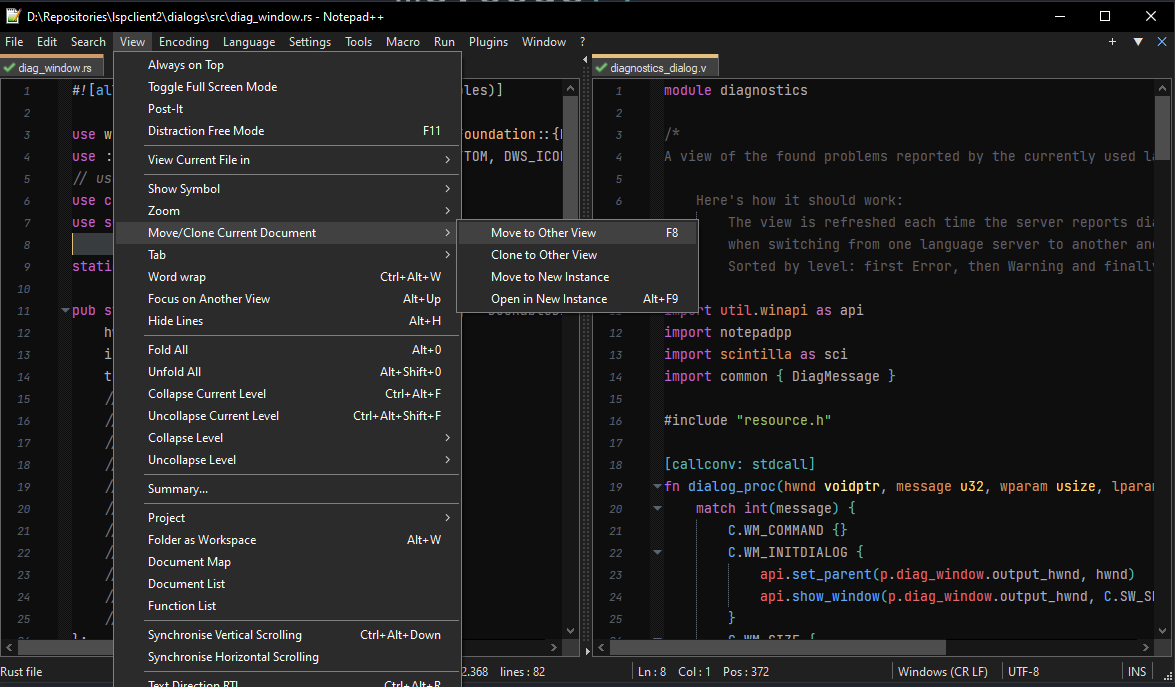Screen dimensions: 1175x687
Task: Open the Edit menu
Action: pyautogui.click(x=46, y=42)
